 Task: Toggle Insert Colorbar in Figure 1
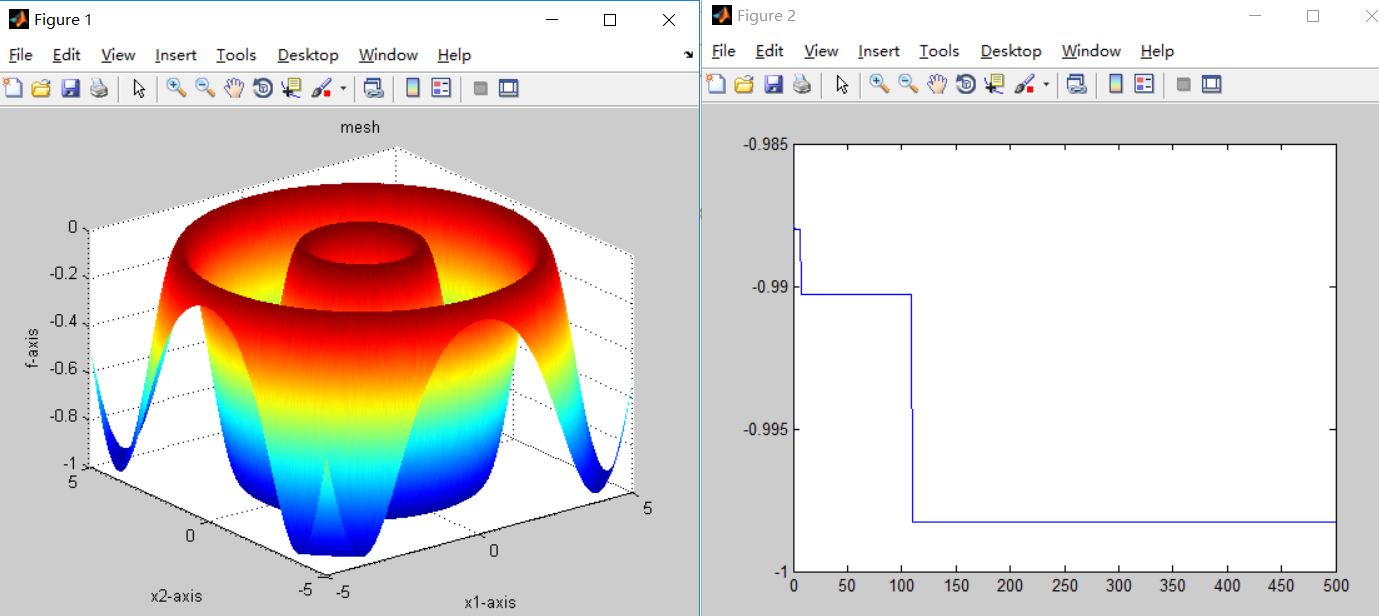click(x=412, y=88)
